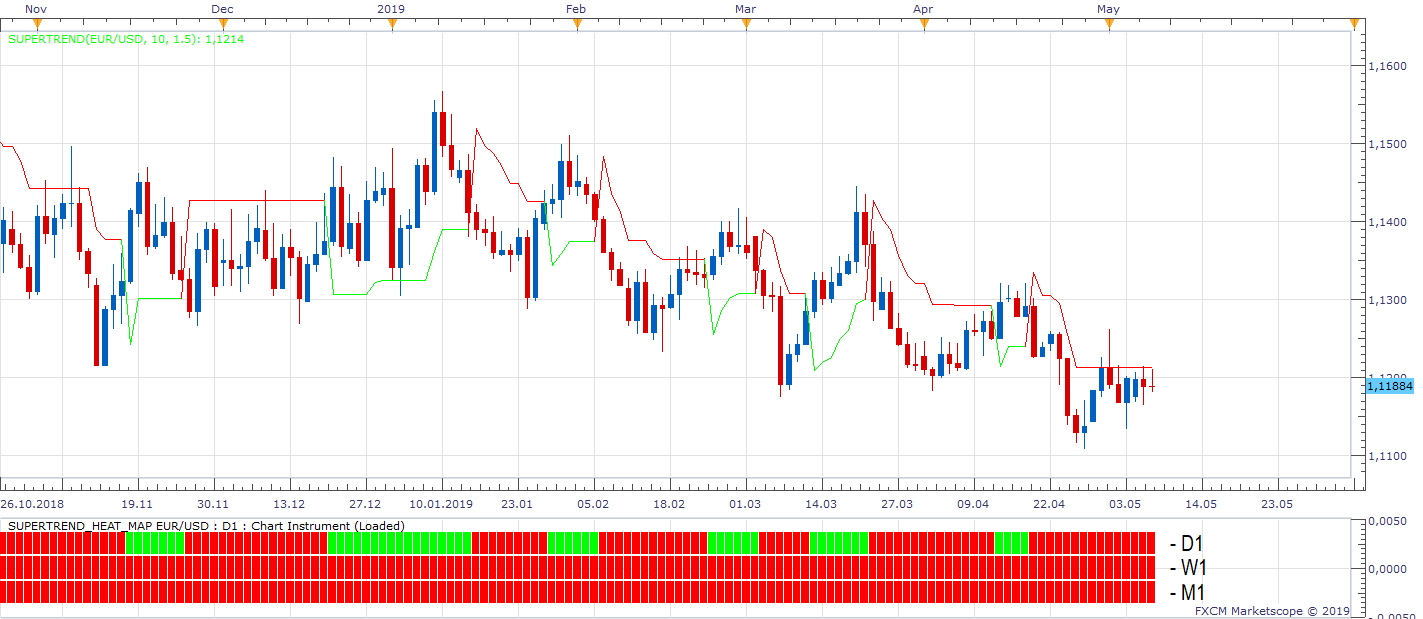Click the 14.05 date label
The width and height of the screenshot is (1423, 619).
1201,504
